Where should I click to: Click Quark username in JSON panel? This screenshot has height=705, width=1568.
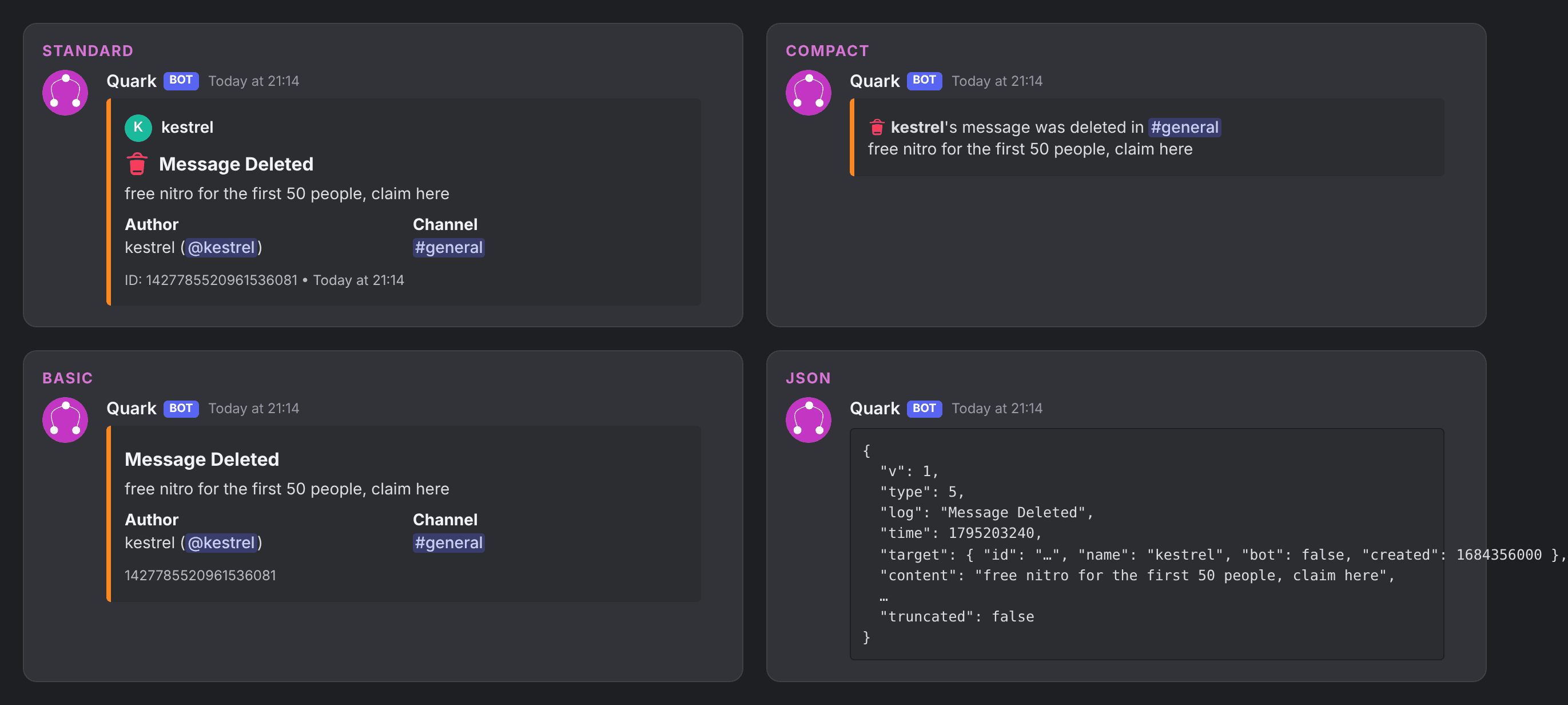(x=875, y=408)
